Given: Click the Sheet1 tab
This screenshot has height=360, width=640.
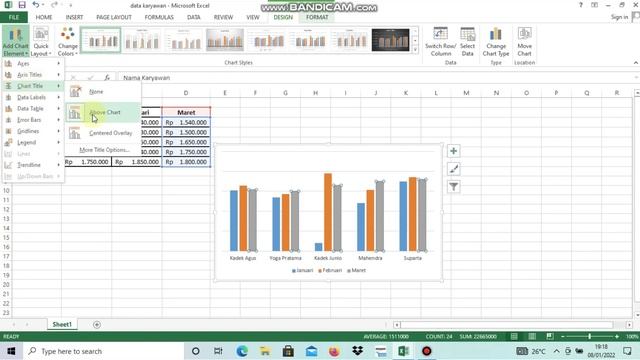Looking at the screenshot, I should click(62, 324).
